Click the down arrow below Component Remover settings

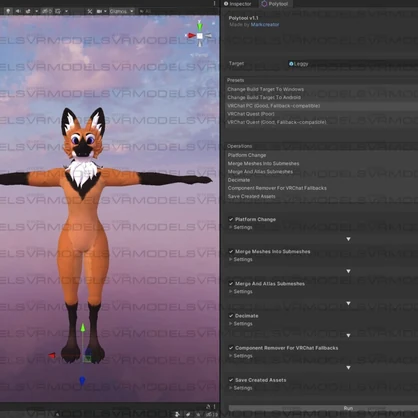click(x=348, y=367)
